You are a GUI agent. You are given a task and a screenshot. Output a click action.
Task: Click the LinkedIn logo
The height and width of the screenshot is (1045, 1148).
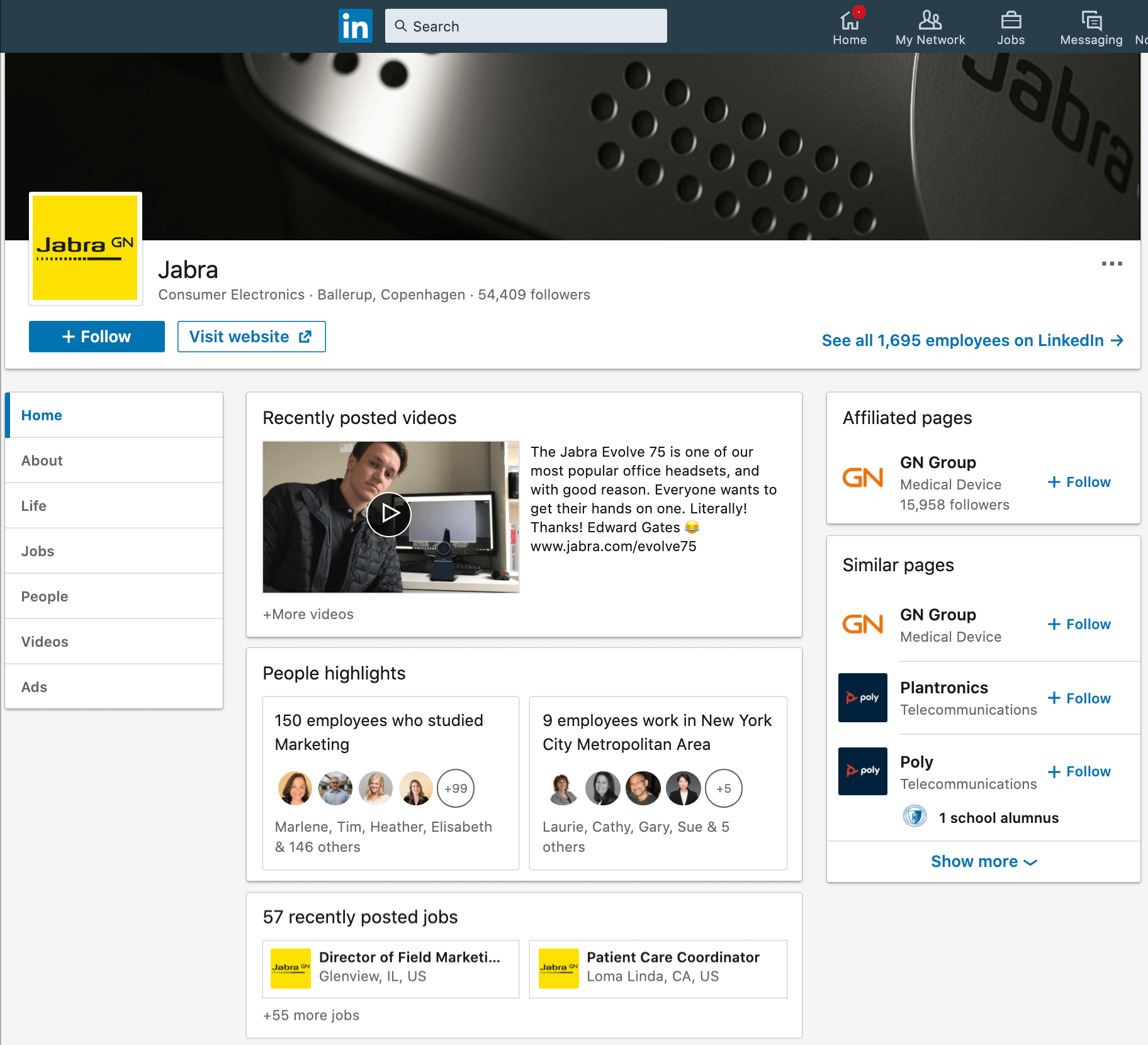355,26
